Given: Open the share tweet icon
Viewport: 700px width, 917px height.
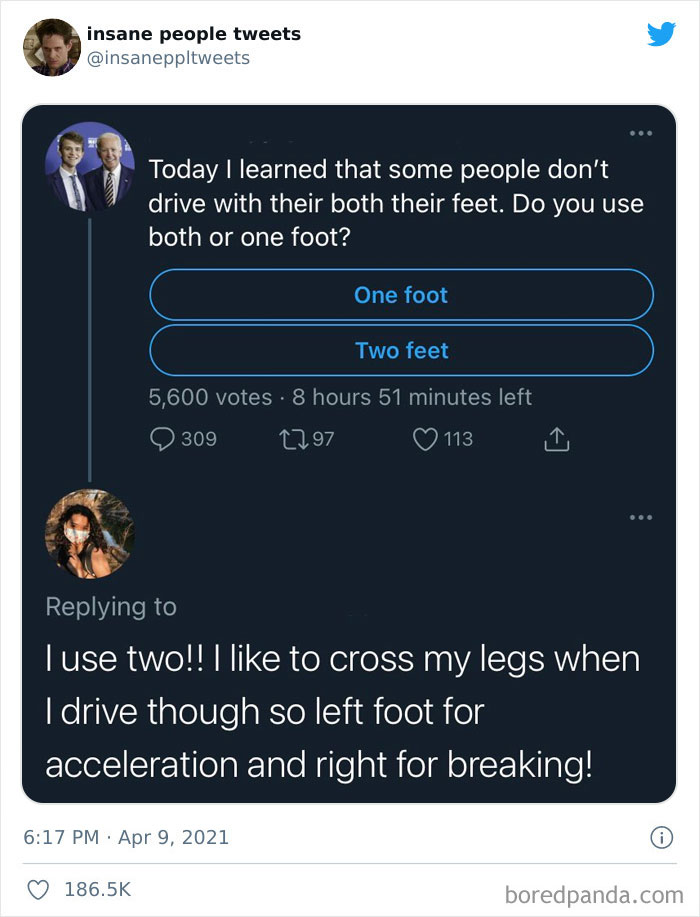Looking at the screenshot, I should coord(556,438).
